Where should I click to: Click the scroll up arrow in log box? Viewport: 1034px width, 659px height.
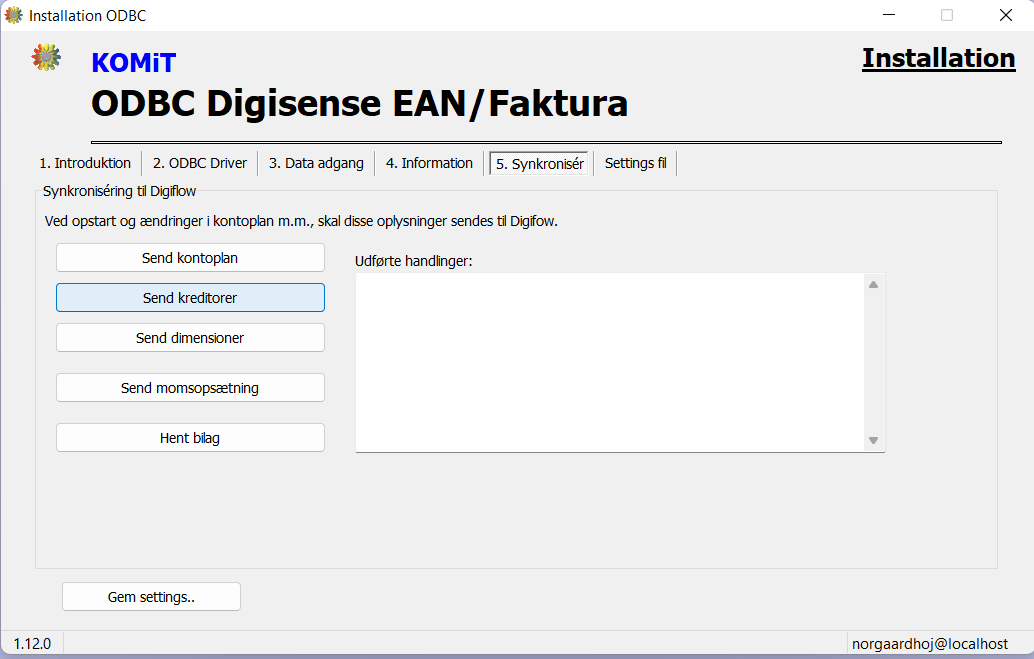click(x=873, y=285)
